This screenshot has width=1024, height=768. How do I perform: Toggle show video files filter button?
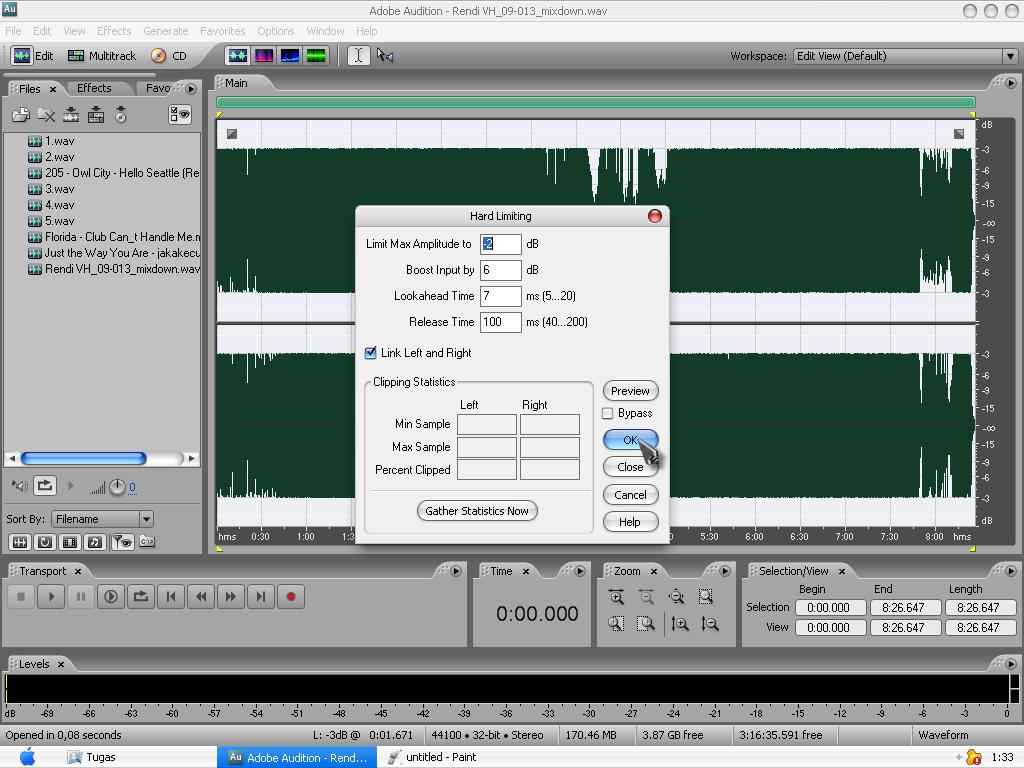pos(70,542)
